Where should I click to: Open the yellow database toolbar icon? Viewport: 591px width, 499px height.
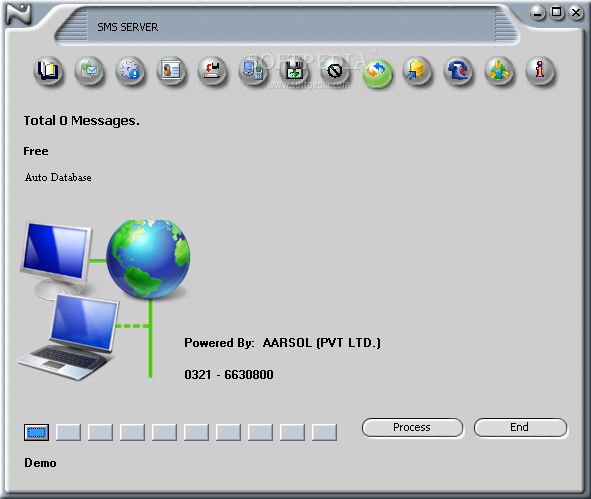(417, 71)
